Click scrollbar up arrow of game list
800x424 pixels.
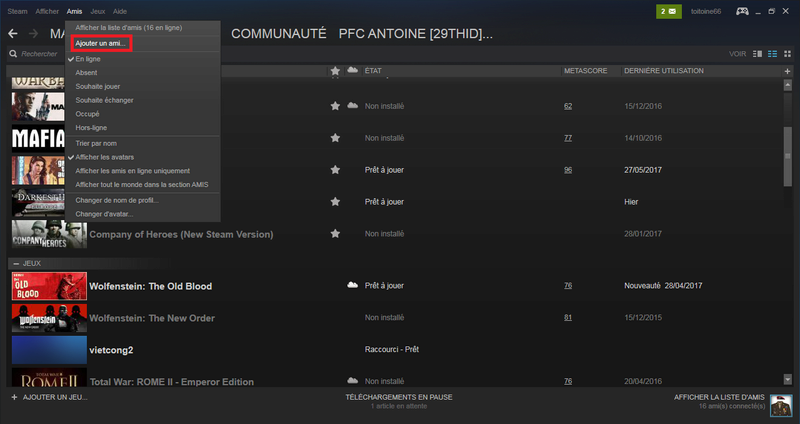click(x=788, y=85)
